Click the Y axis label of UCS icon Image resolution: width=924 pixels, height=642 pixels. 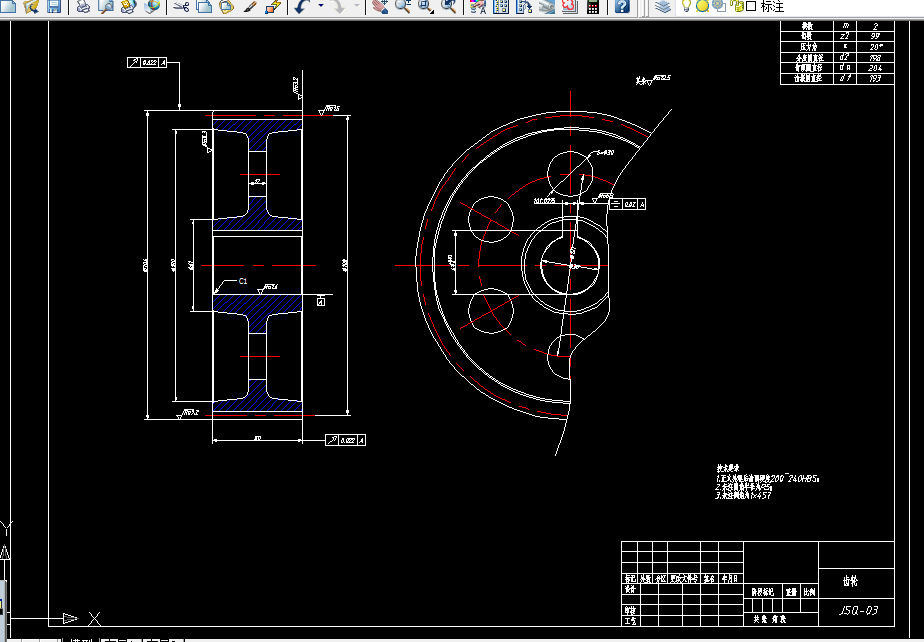coord(6,526)
